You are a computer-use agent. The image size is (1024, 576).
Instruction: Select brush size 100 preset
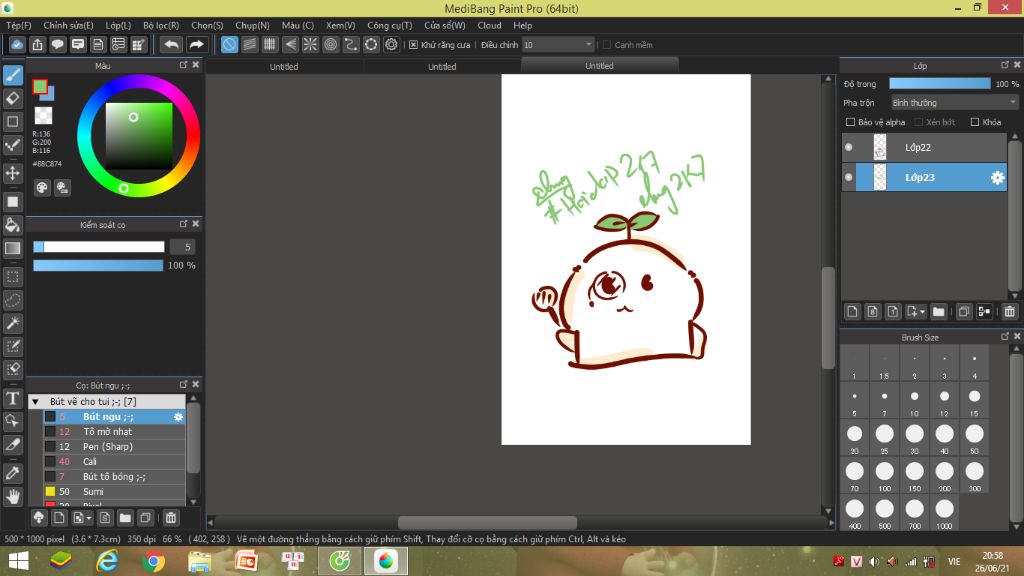884,475
